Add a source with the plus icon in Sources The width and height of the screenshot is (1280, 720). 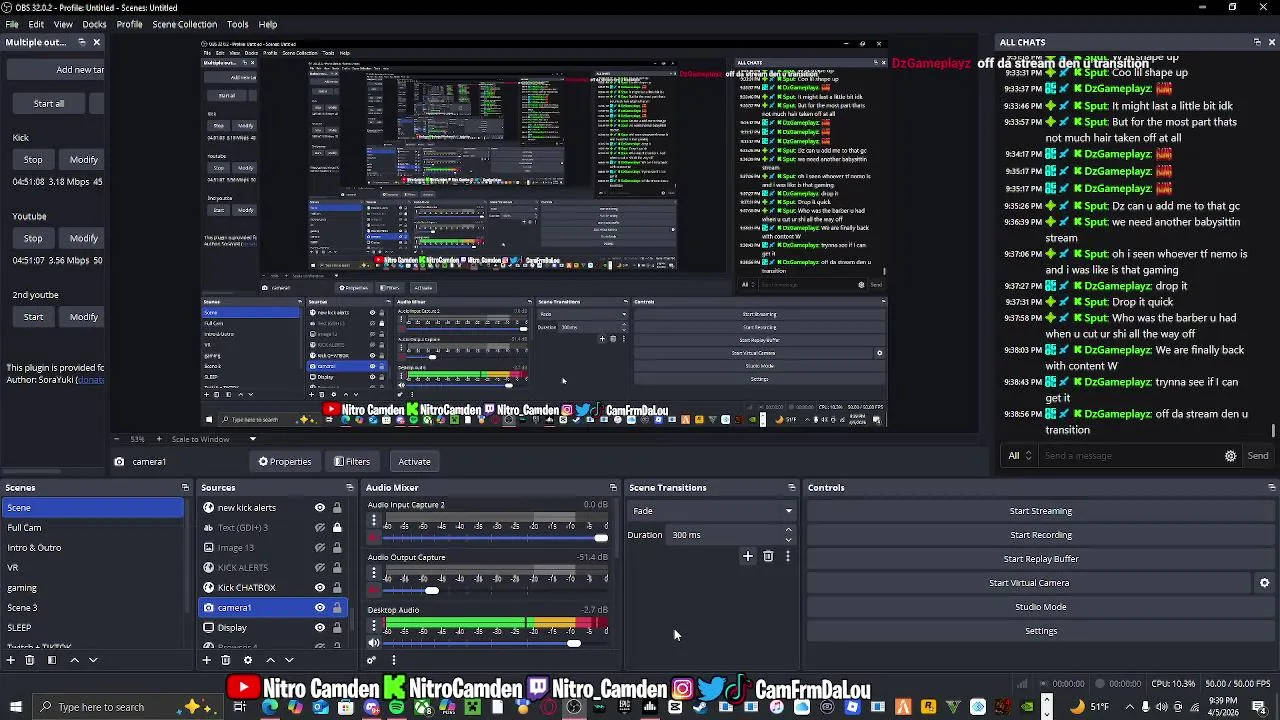pyautogui.click(x=206, y=660)
